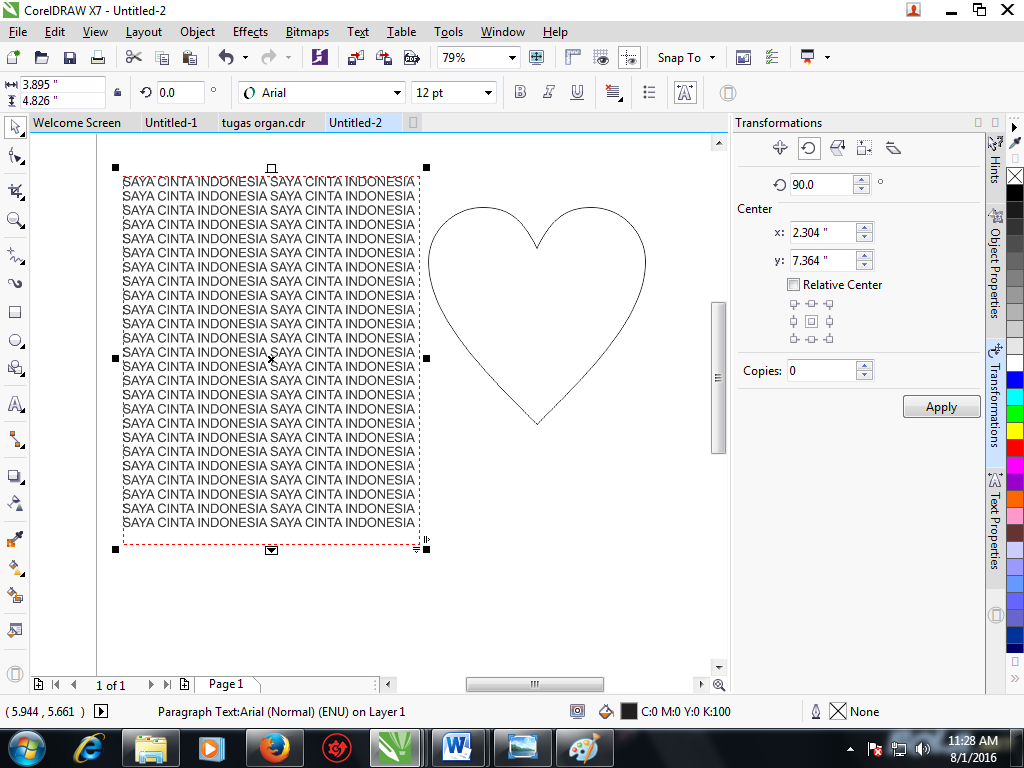
Task: Open the Bitmaps menu
Action: [x=307, y=31]
